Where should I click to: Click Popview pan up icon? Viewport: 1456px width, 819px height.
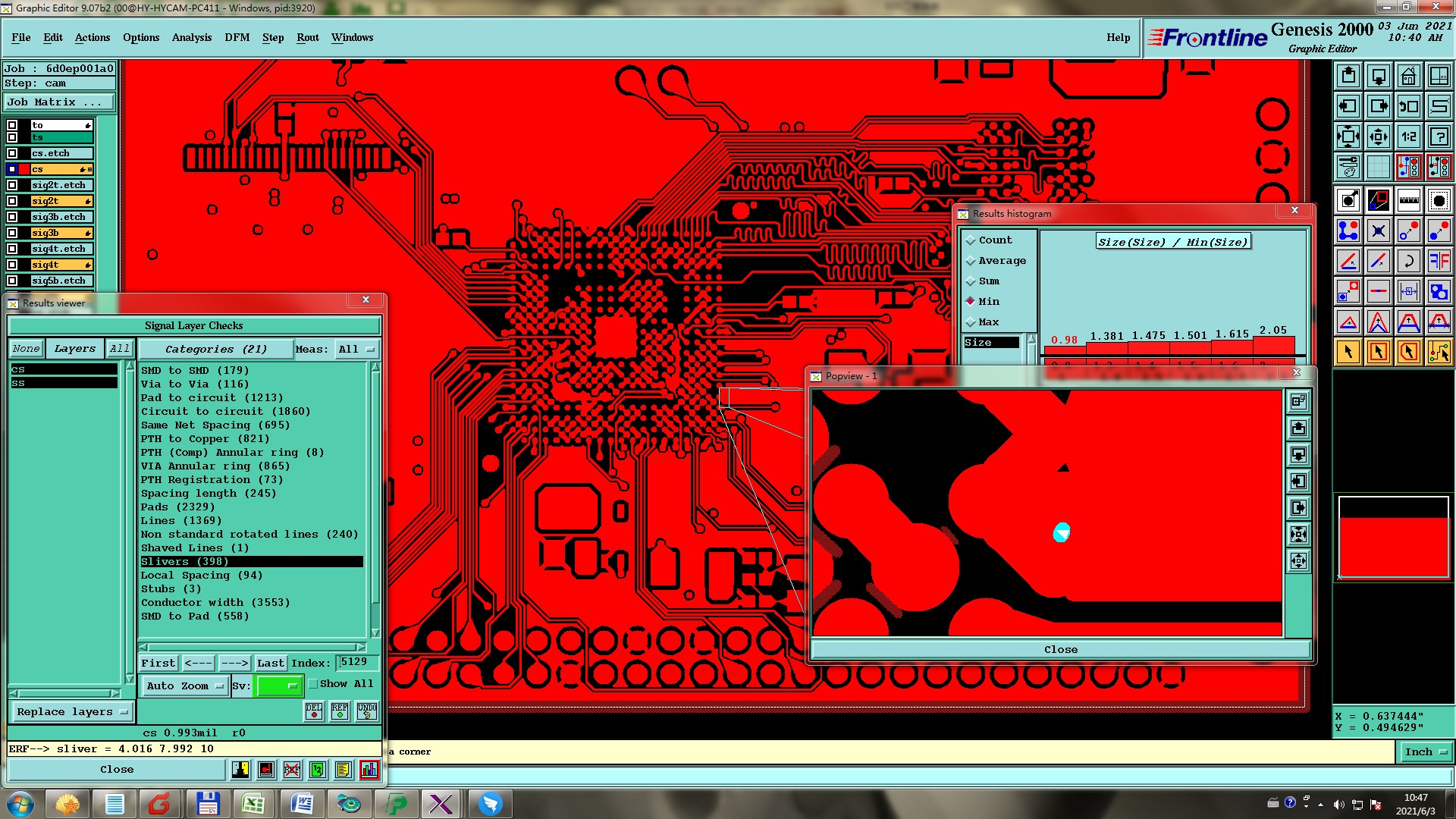point(1298,428)
